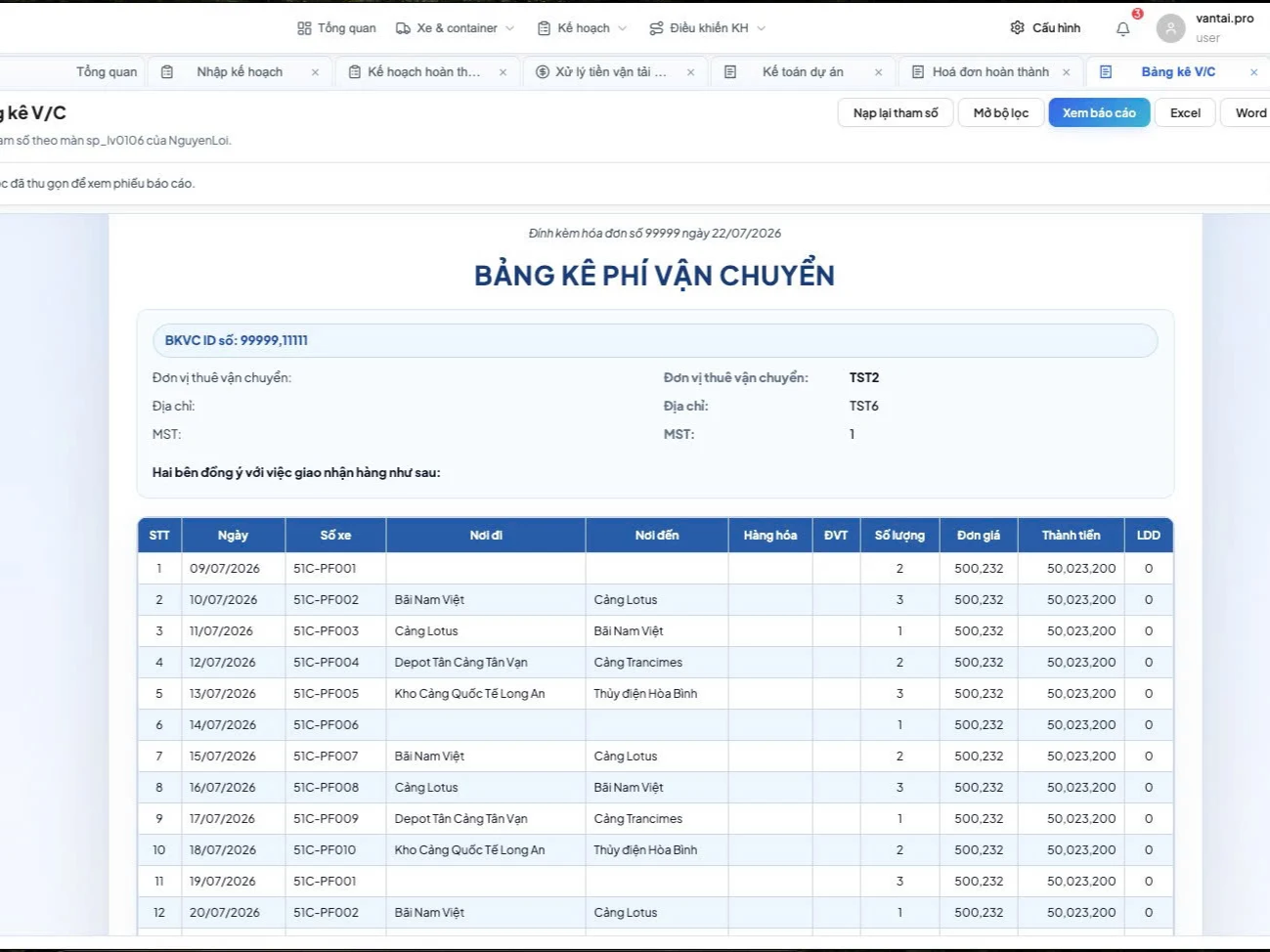Click the Số xe column header
The height and width of the screenshot is (952, 1270).
(x=335, y=536)
